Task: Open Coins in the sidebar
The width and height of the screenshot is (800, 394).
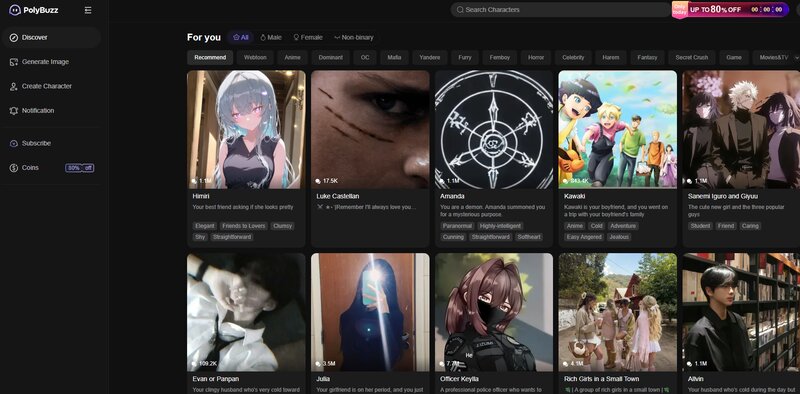Action: (x=51, y=168)
